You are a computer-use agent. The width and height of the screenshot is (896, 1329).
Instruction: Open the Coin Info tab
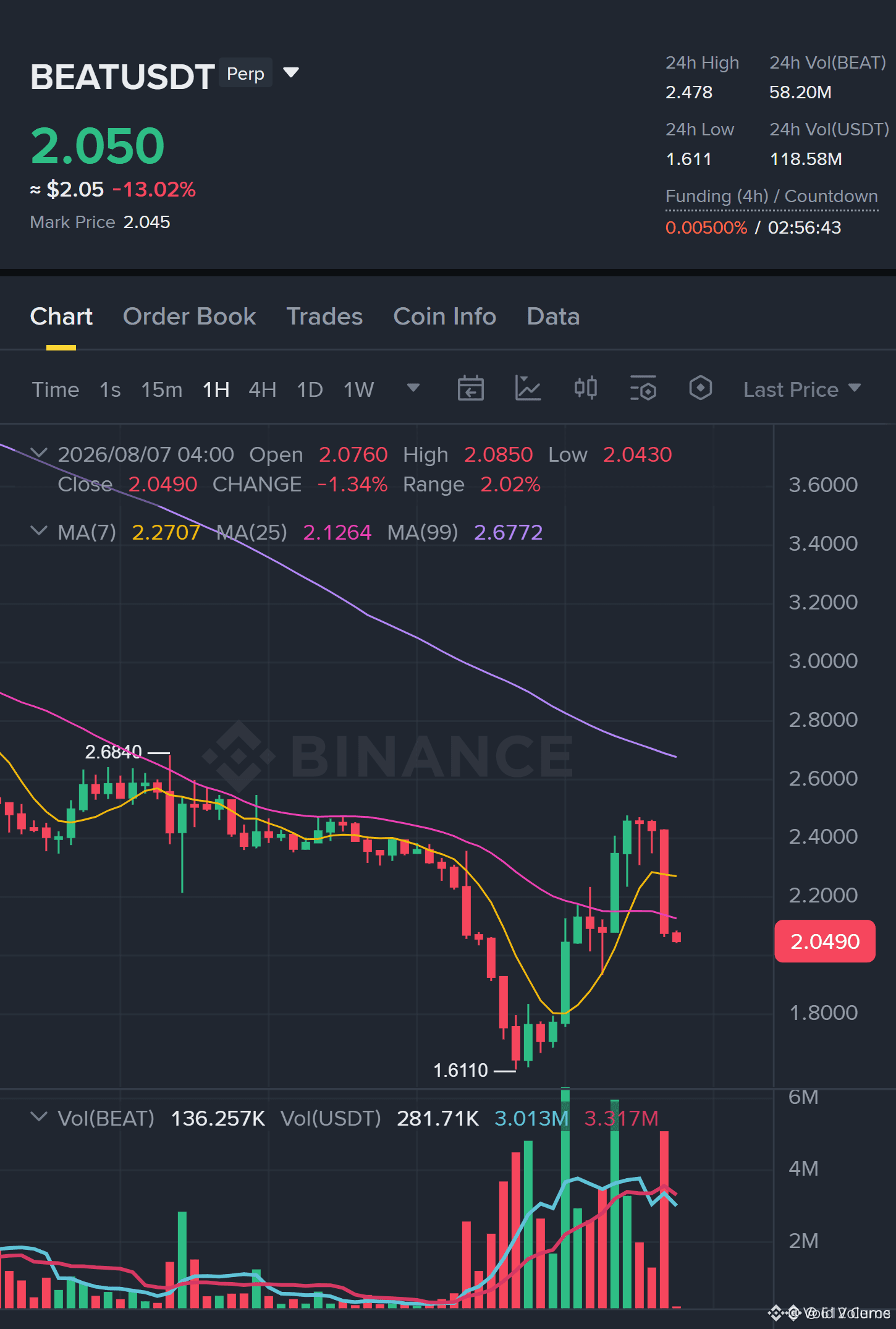tap(445, 316)
